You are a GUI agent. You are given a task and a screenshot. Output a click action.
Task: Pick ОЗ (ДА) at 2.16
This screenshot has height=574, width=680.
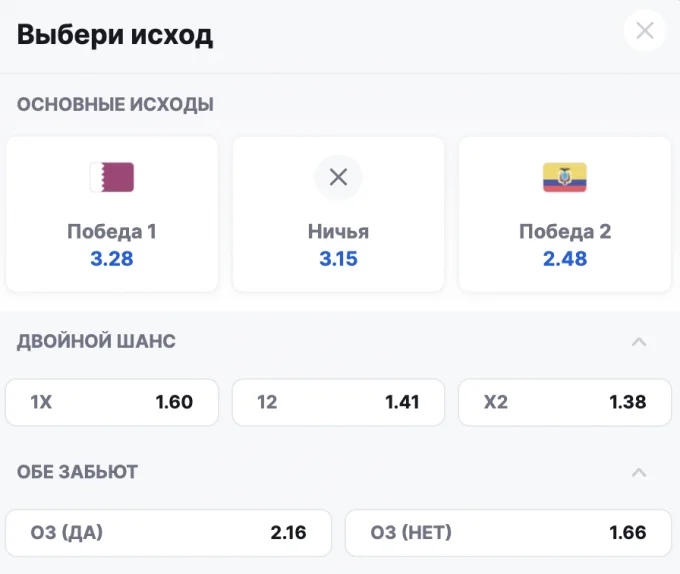coord(168,533)
